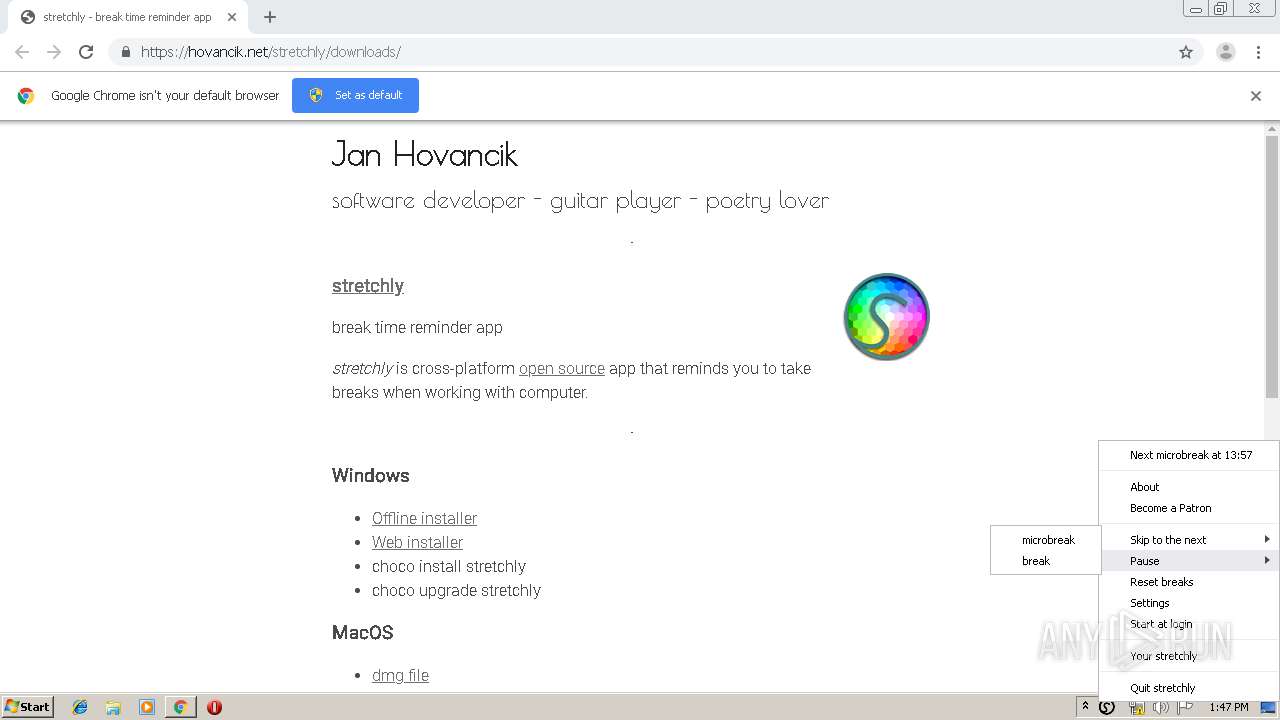Close the stretchly browser tab
Viewport: 1280px width, 720px height.
(x=232, y=17)
